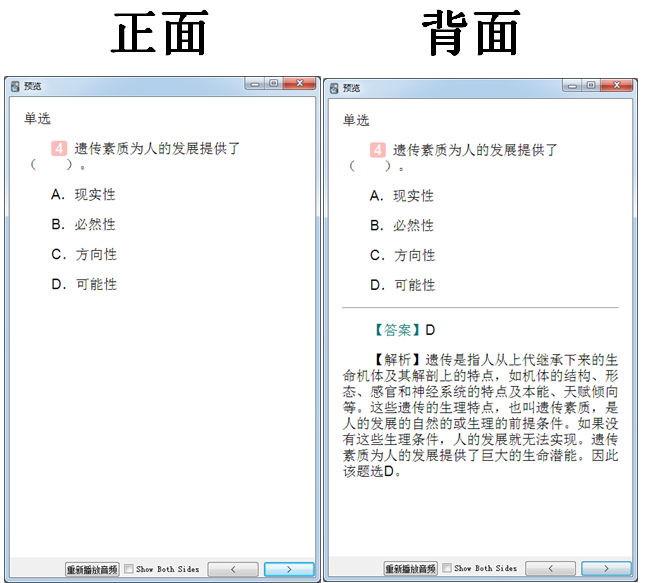645x583 pixels.
Task: Select option D 可能性 in right window
Action: click(x=402, y=285)
